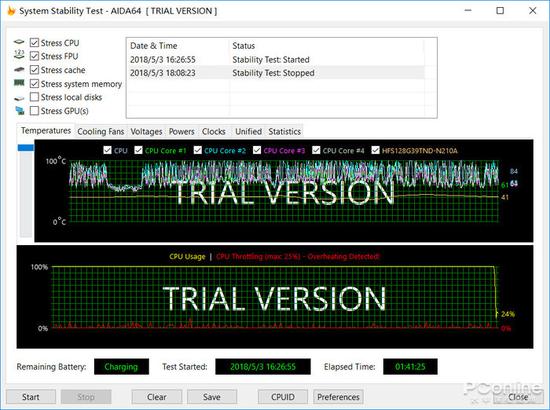Click the cache chip icon beside Stress cache

(19, 69)
